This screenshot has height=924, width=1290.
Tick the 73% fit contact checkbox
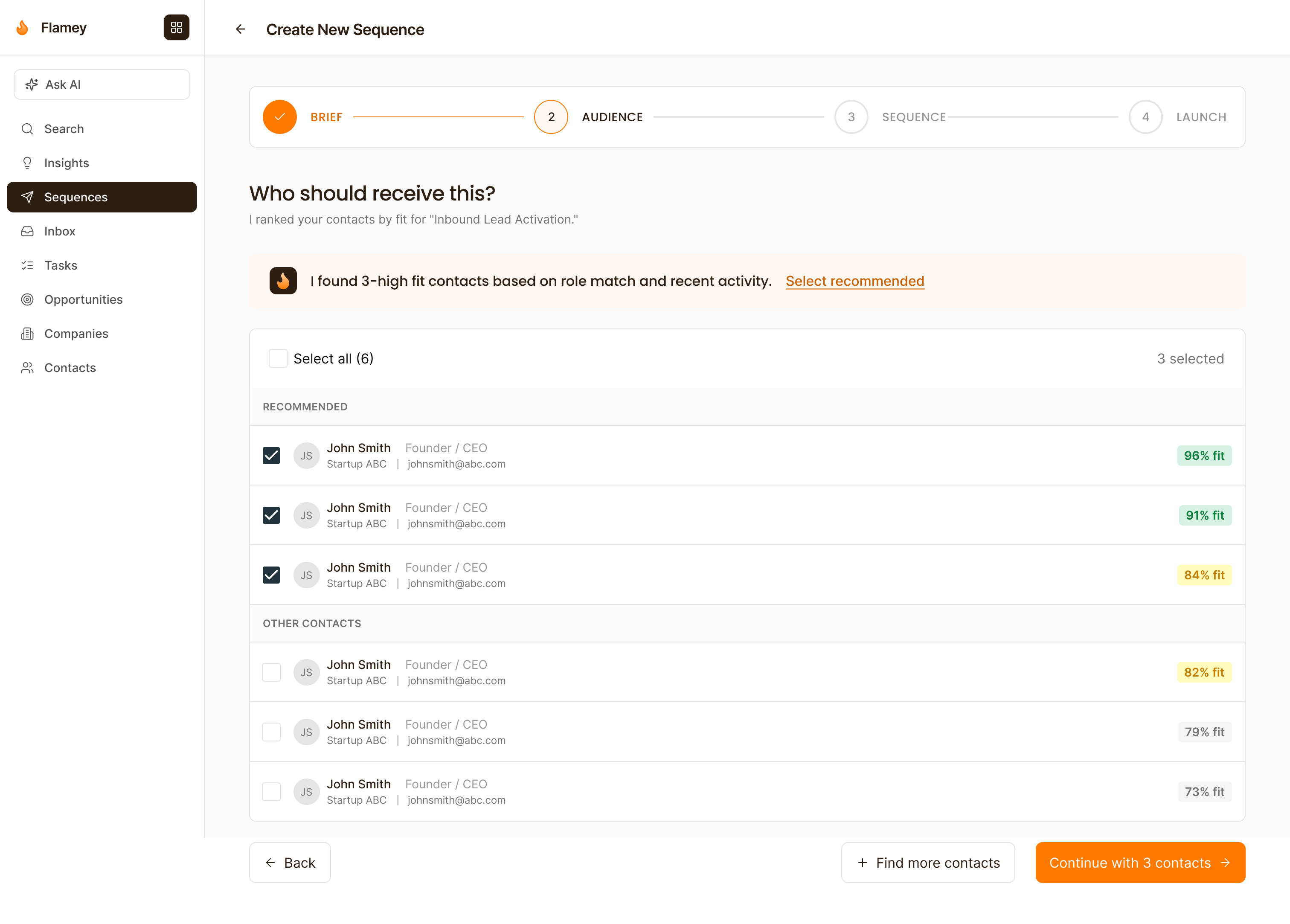point(271,791)
